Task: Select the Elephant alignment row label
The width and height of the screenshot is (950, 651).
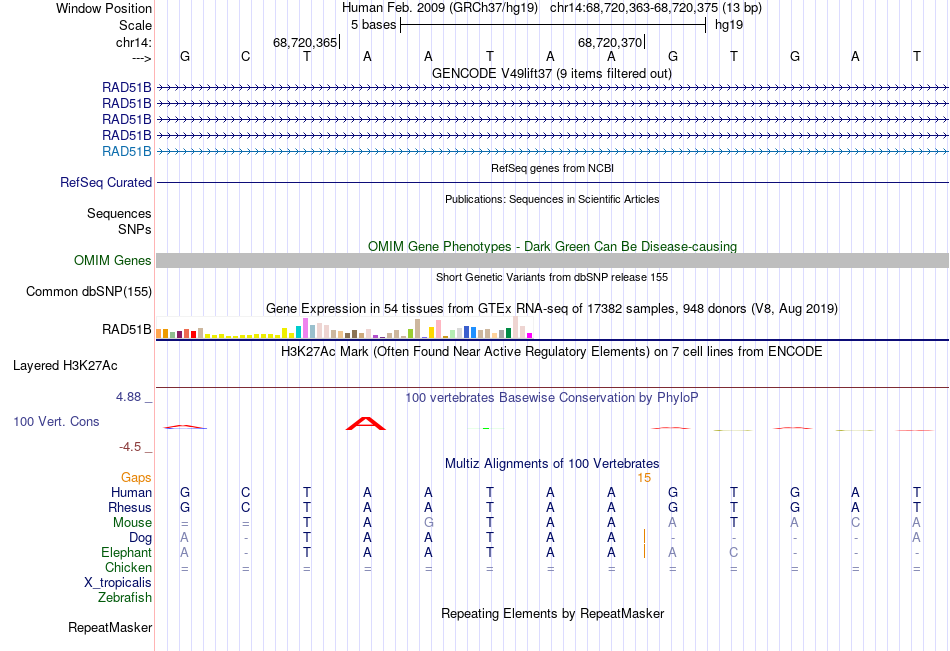Action: point(126,552)
